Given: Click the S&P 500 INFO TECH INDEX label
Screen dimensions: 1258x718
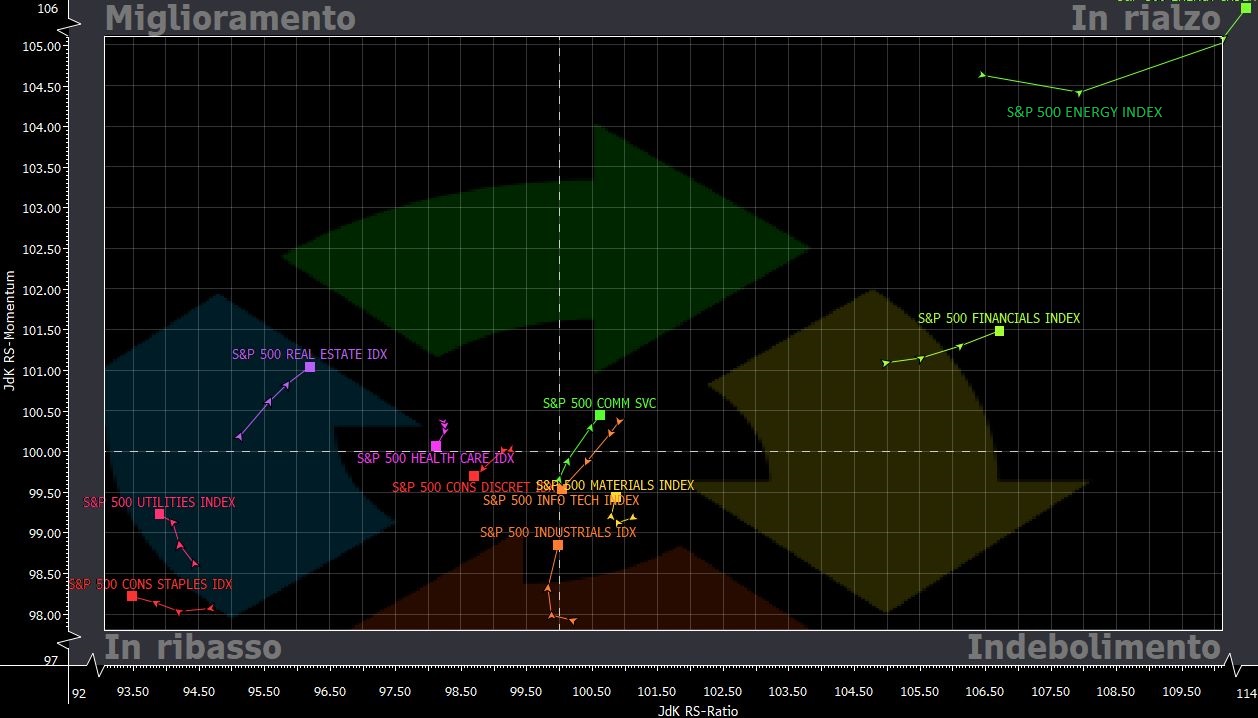Looking at the screenshot, I should (x=561, y=500).
